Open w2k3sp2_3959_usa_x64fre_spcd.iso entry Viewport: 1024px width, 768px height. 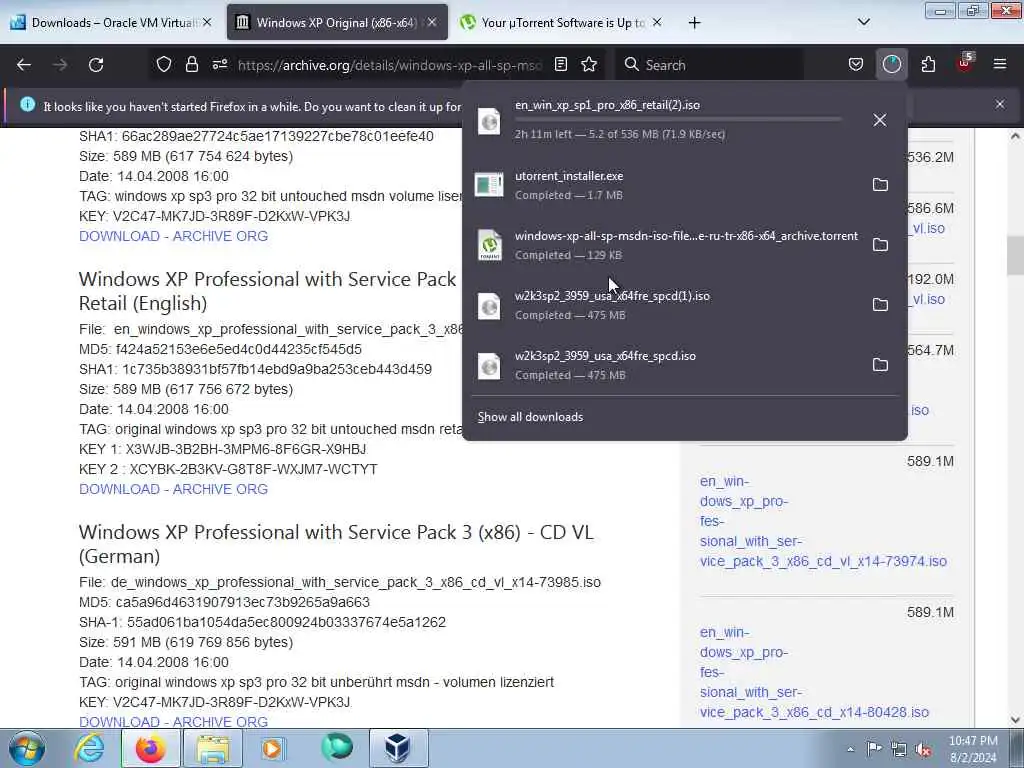(x=665, y=365)
